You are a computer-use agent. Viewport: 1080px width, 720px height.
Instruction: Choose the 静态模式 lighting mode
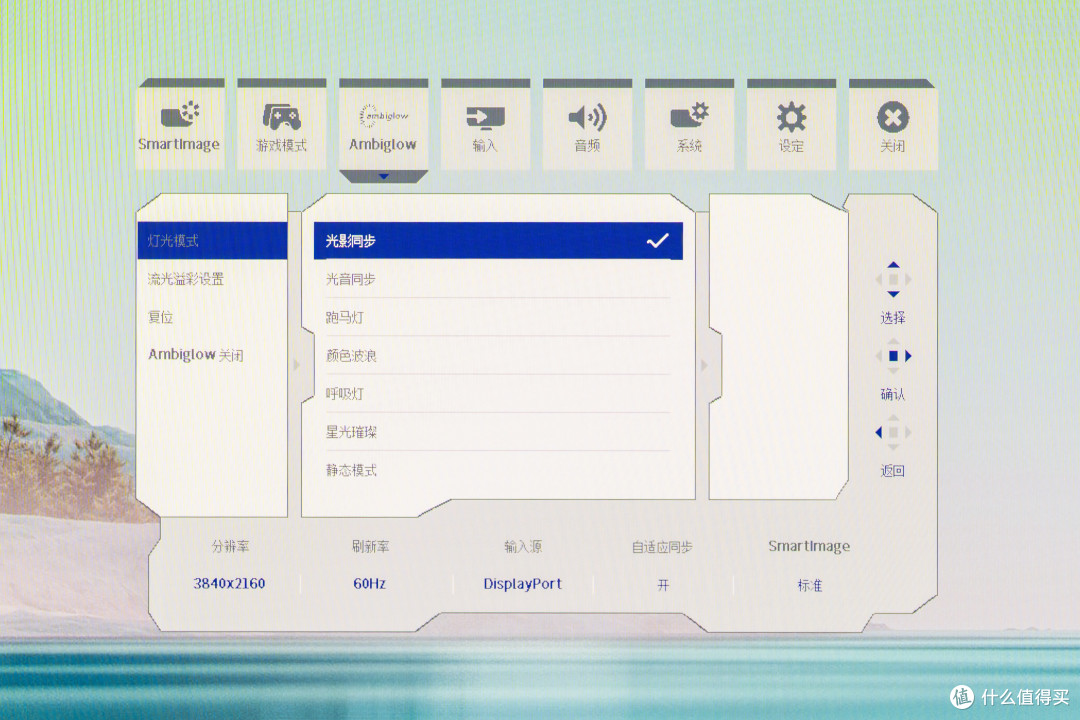pos(498,470)
